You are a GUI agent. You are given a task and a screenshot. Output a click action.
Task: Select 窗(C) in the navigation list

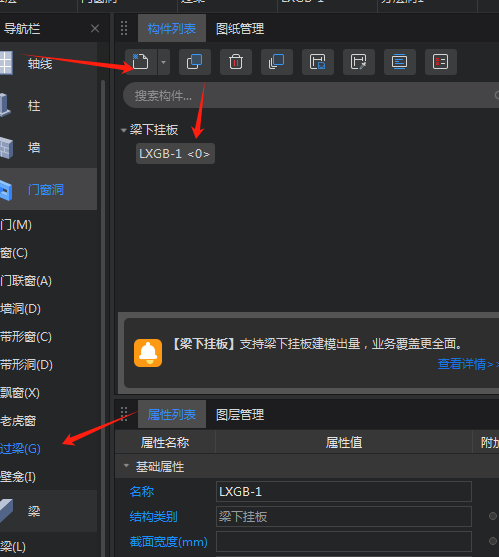point(14,253)
